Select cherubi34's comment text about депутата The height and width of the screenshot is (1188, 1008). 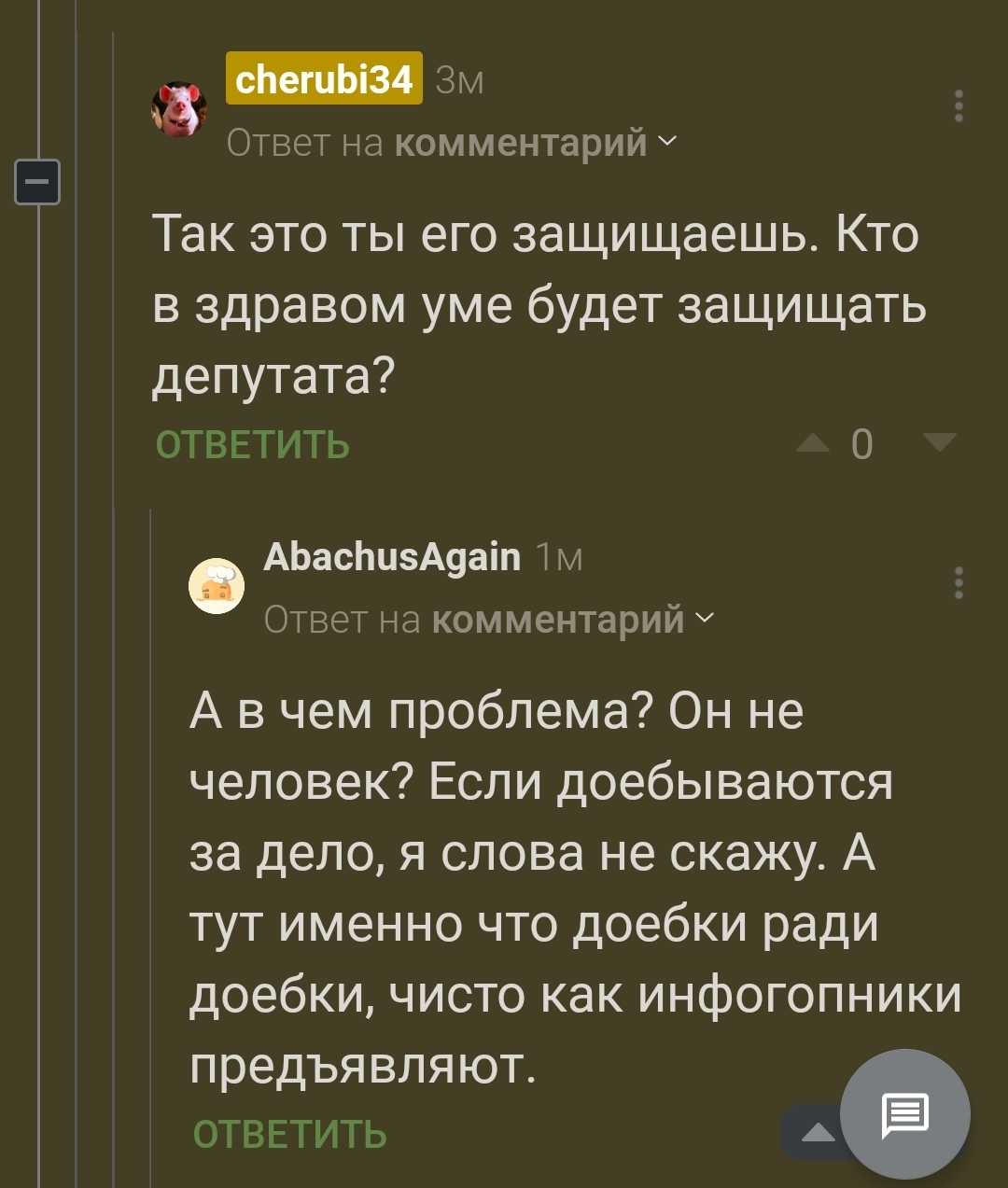(x=537, y=304)
